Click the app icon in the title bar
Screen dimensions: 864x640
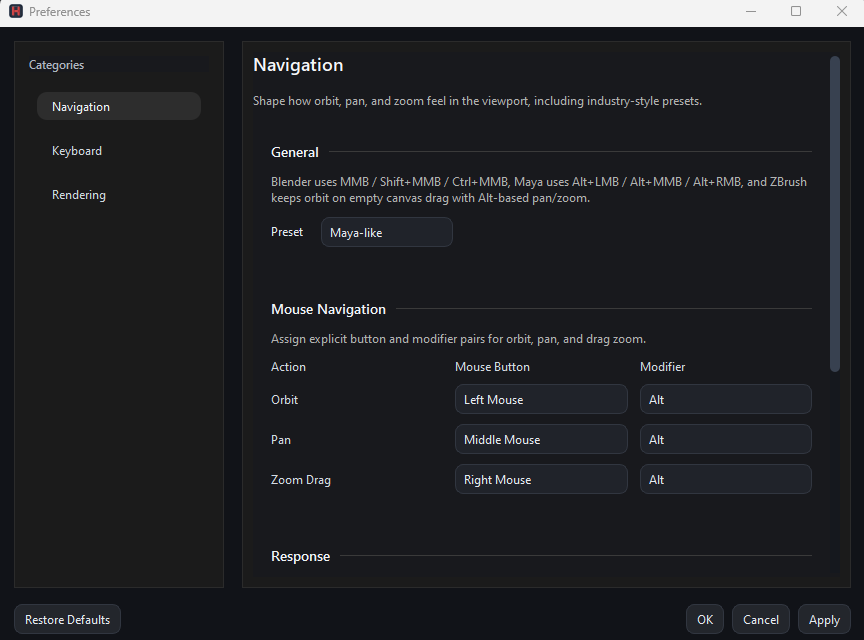[x=14, y=11]
